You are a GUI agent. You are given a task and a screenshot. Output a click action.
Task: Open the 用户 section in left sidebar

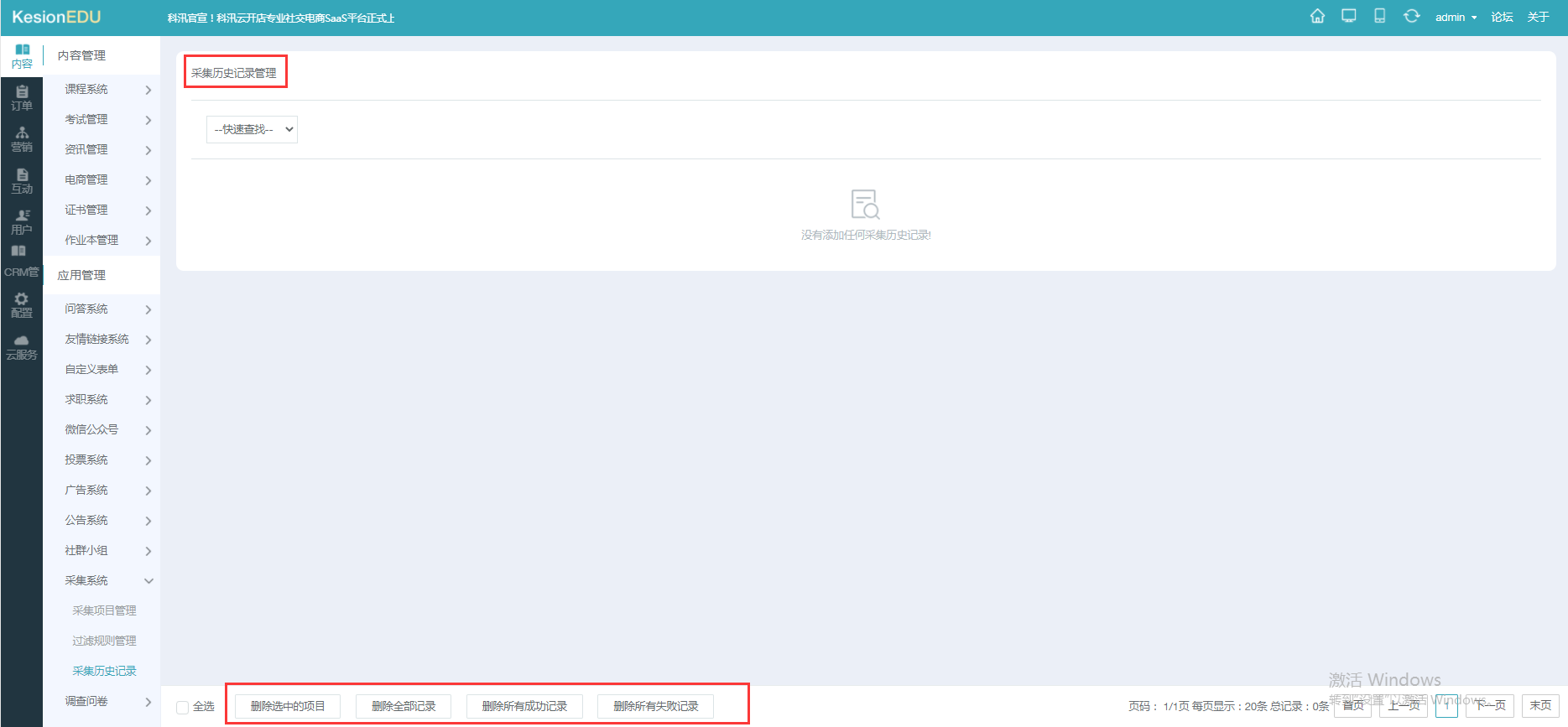(x=22, y=222)
